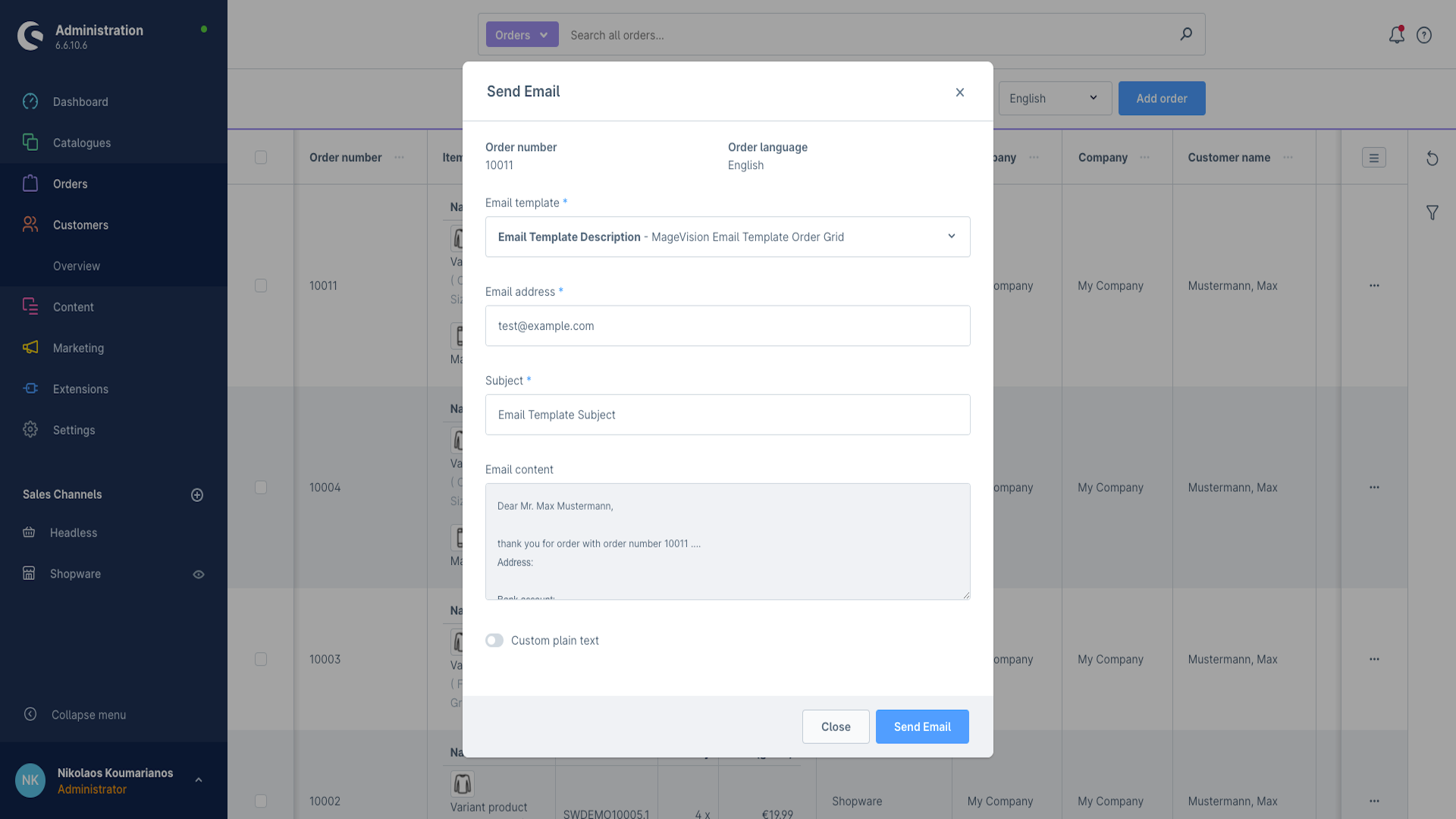Click the Close button in dialog
1456x819 pixels.
tap(835, 726)
